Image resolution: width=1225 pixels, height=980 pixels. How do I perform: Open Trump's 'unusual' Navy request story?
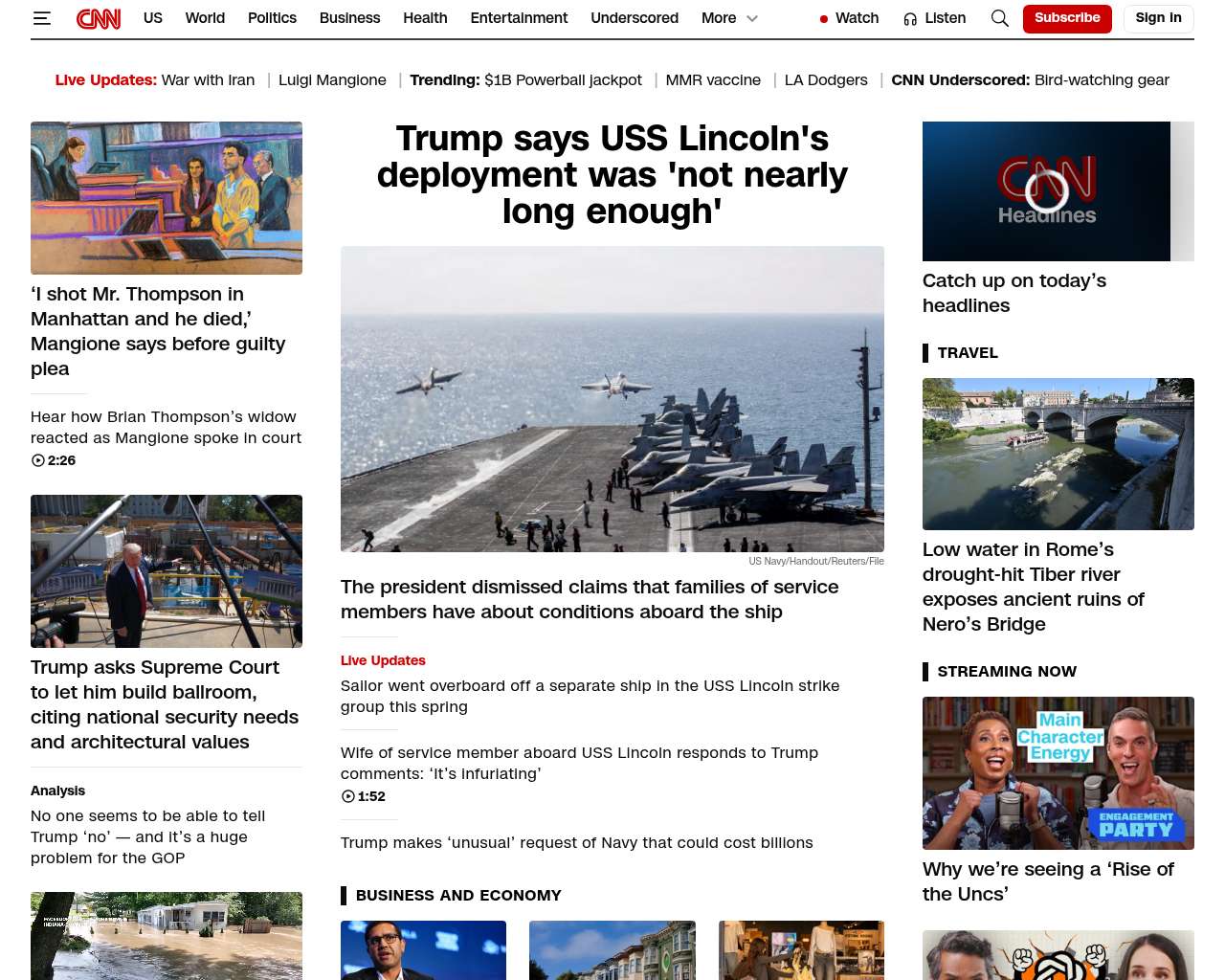577,843
